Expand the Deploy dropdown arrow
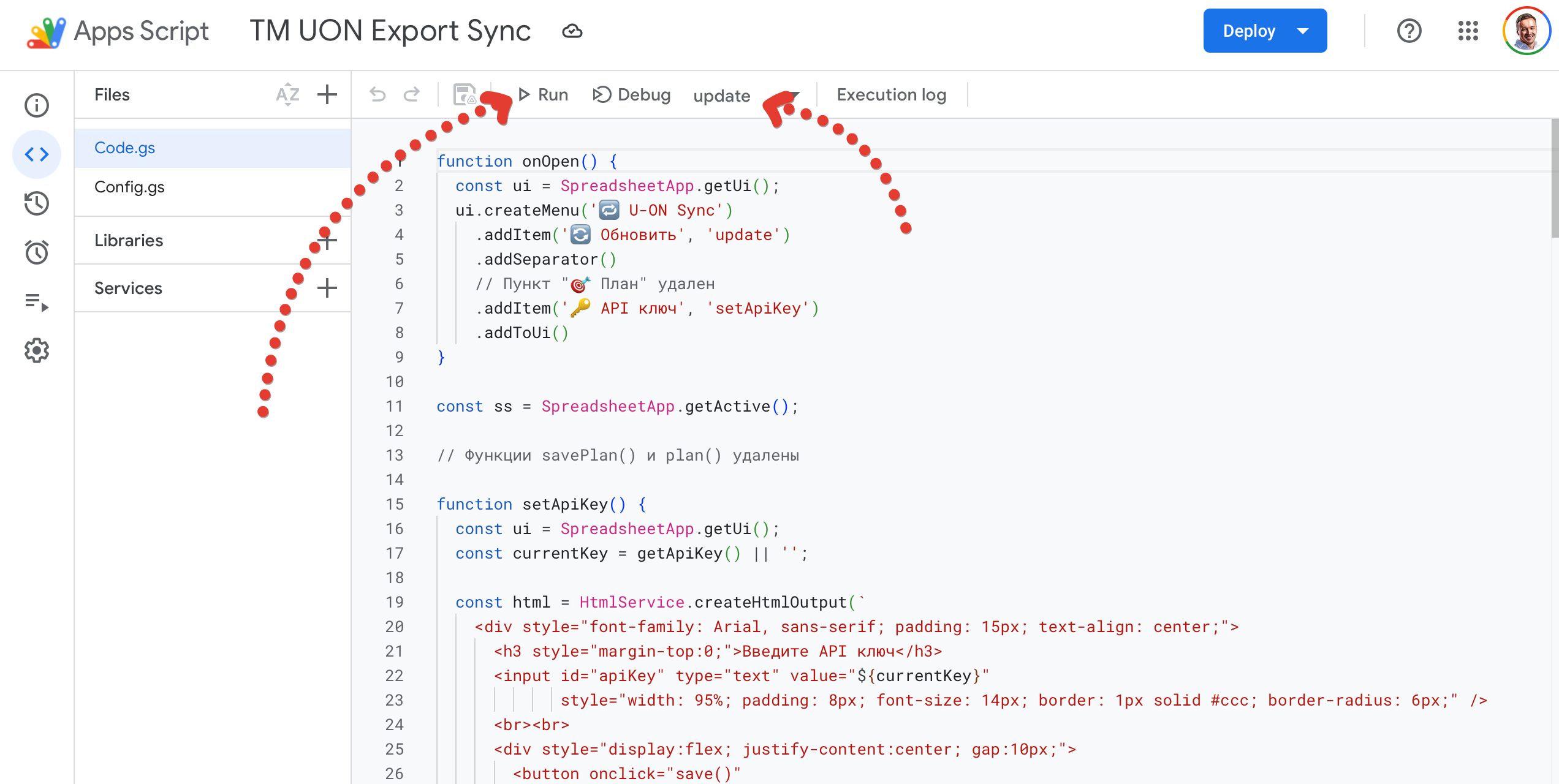This screenshot has width=1559, height=784. (x=1303, y=31)
